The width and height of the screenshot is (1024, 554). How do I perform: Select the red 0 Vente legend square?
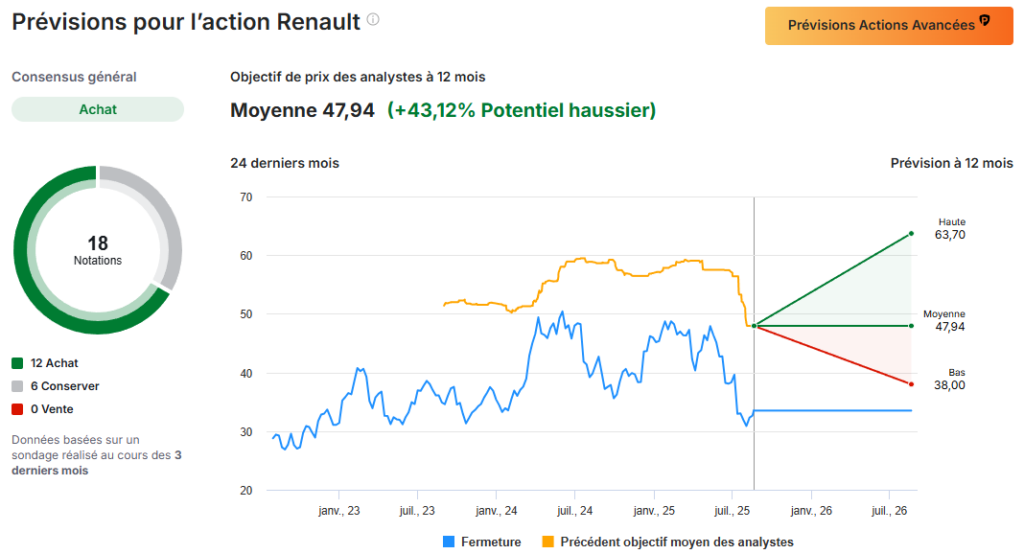coord(17,409)
